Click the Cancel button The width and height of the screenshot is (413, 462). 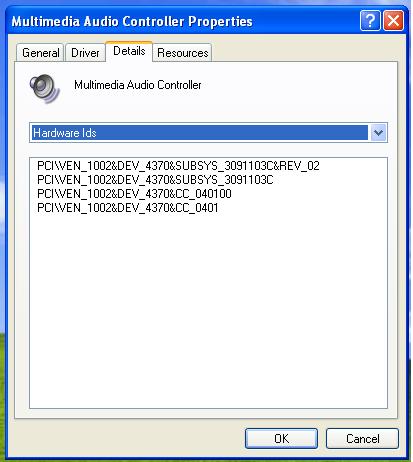coord(362,439)
